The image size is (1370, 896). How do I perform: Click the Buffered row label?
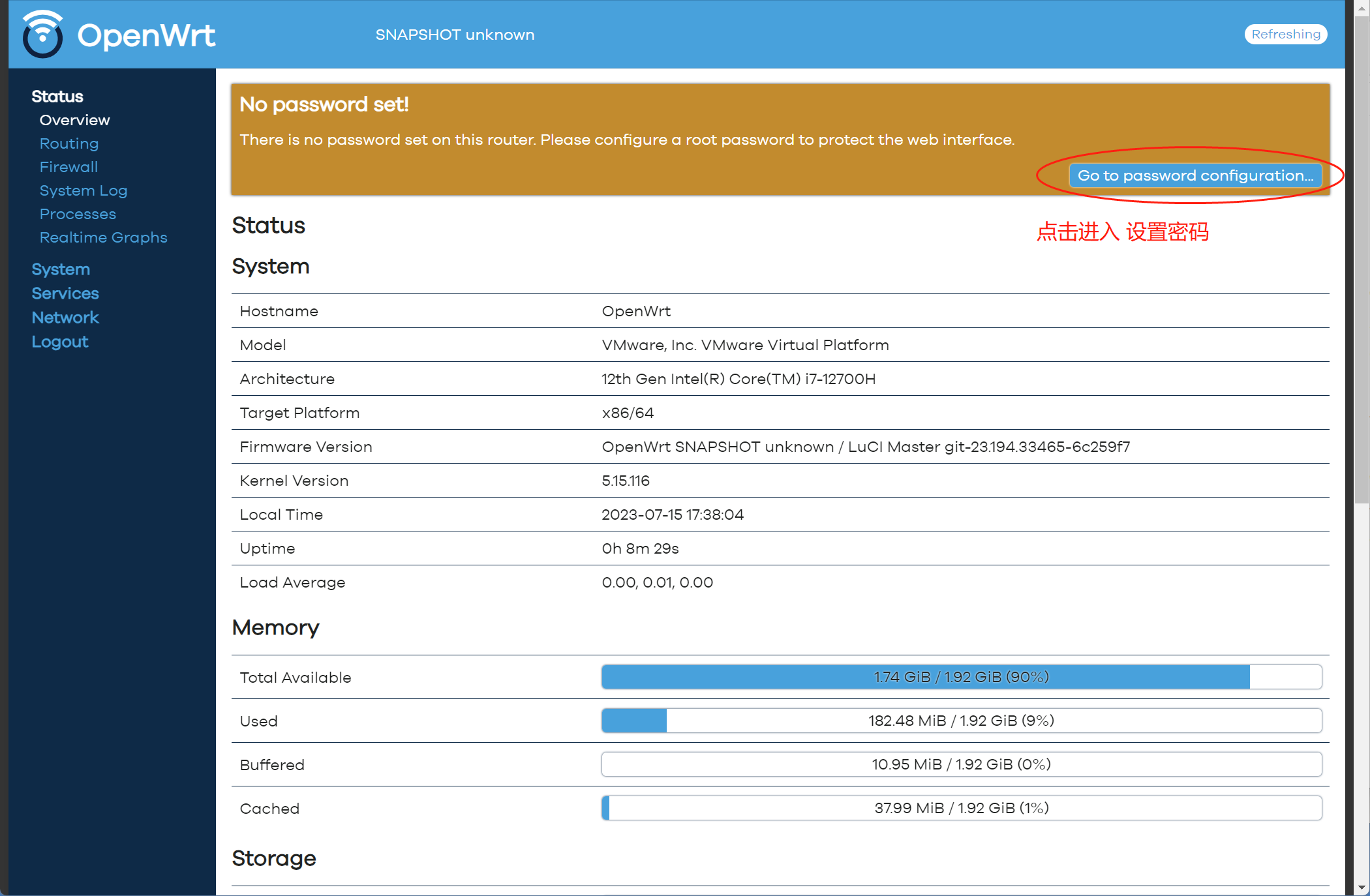pos(272,765)
